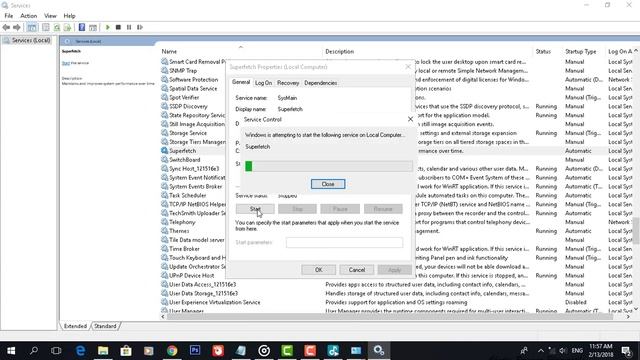Select the Software Protection service
The height and width of the screenshot is (360, 640).
(x=193, y=80)
